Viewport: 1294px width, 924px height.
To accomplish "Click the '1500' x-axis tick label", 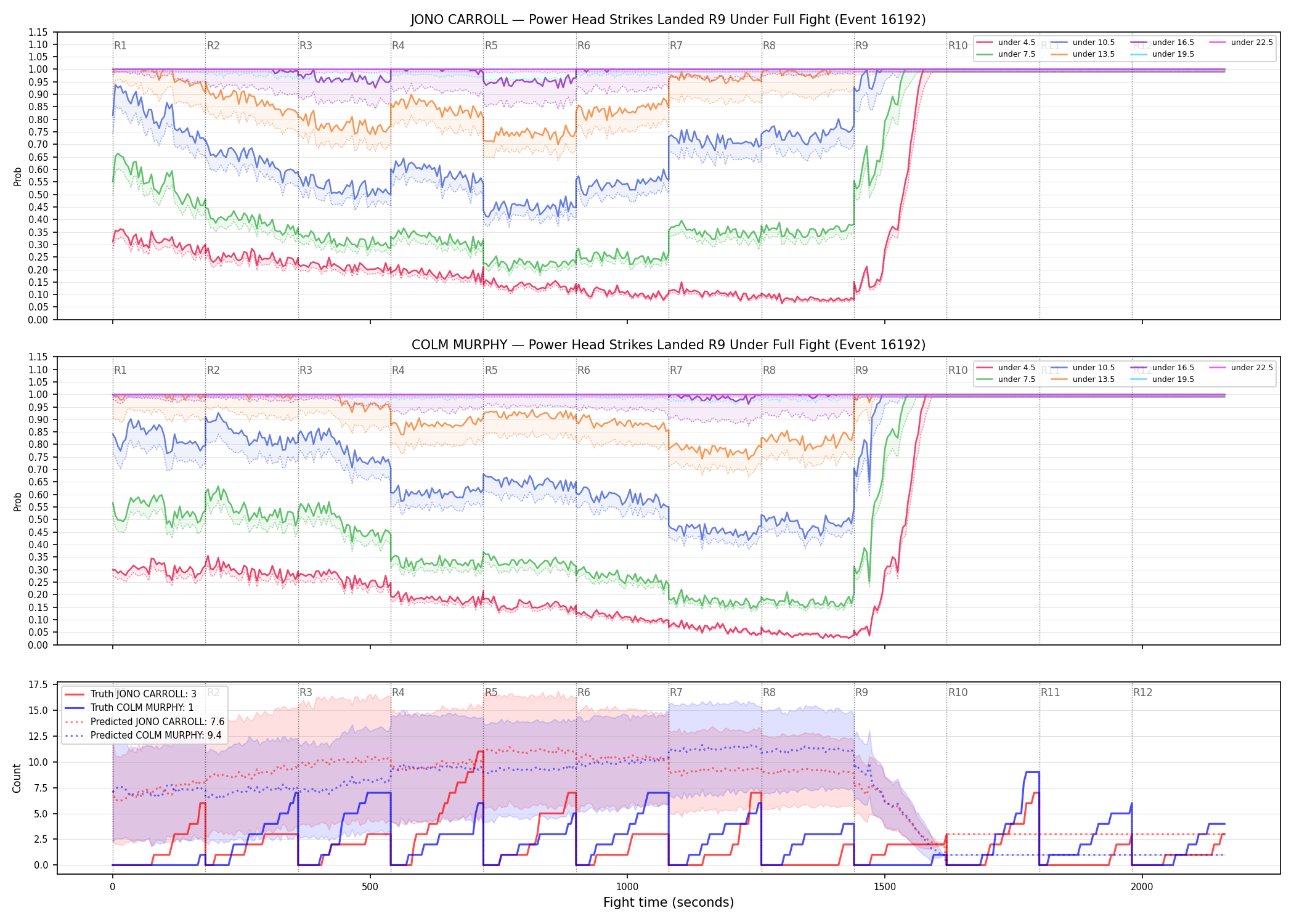I will 885,887.
